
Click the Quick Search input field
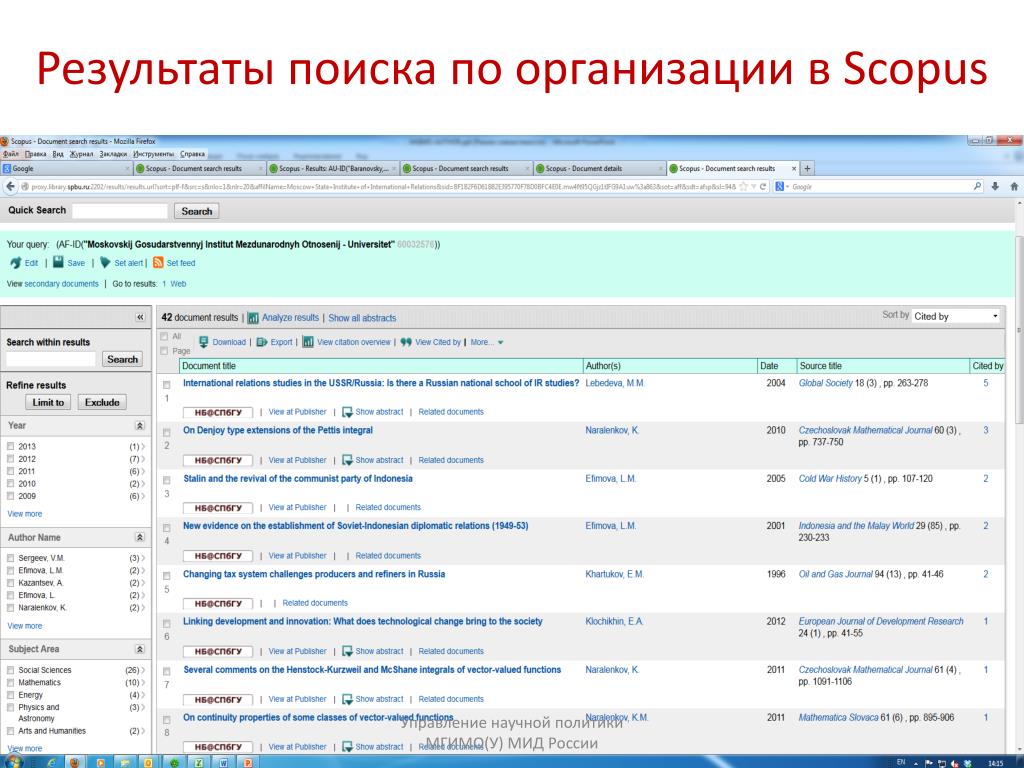pyautogui.click(x=120, y=211)
